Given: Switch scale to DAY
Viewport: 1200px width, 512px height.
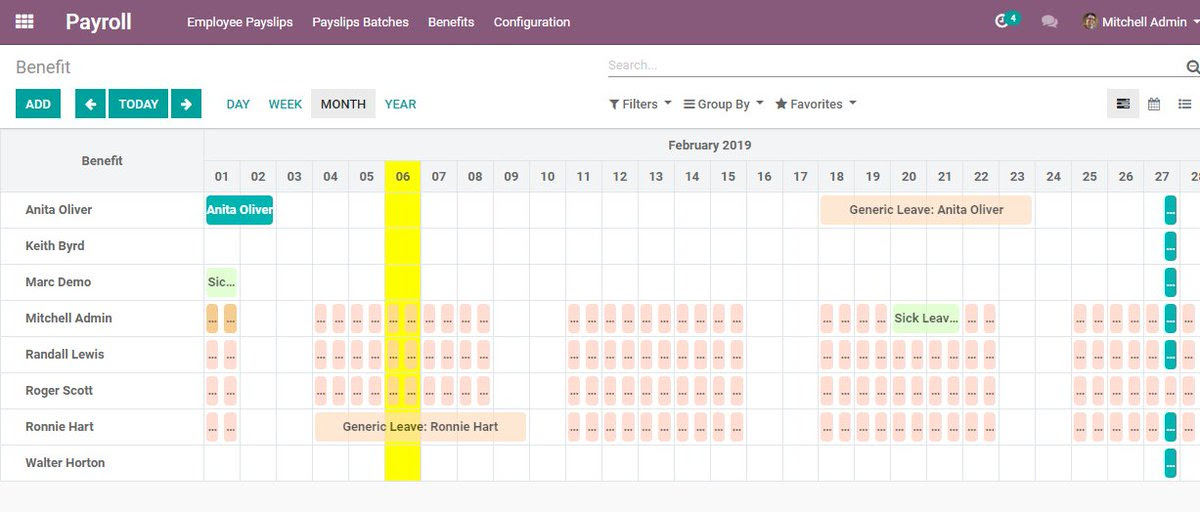Looking at the screenshot, I should coord(238,104).
